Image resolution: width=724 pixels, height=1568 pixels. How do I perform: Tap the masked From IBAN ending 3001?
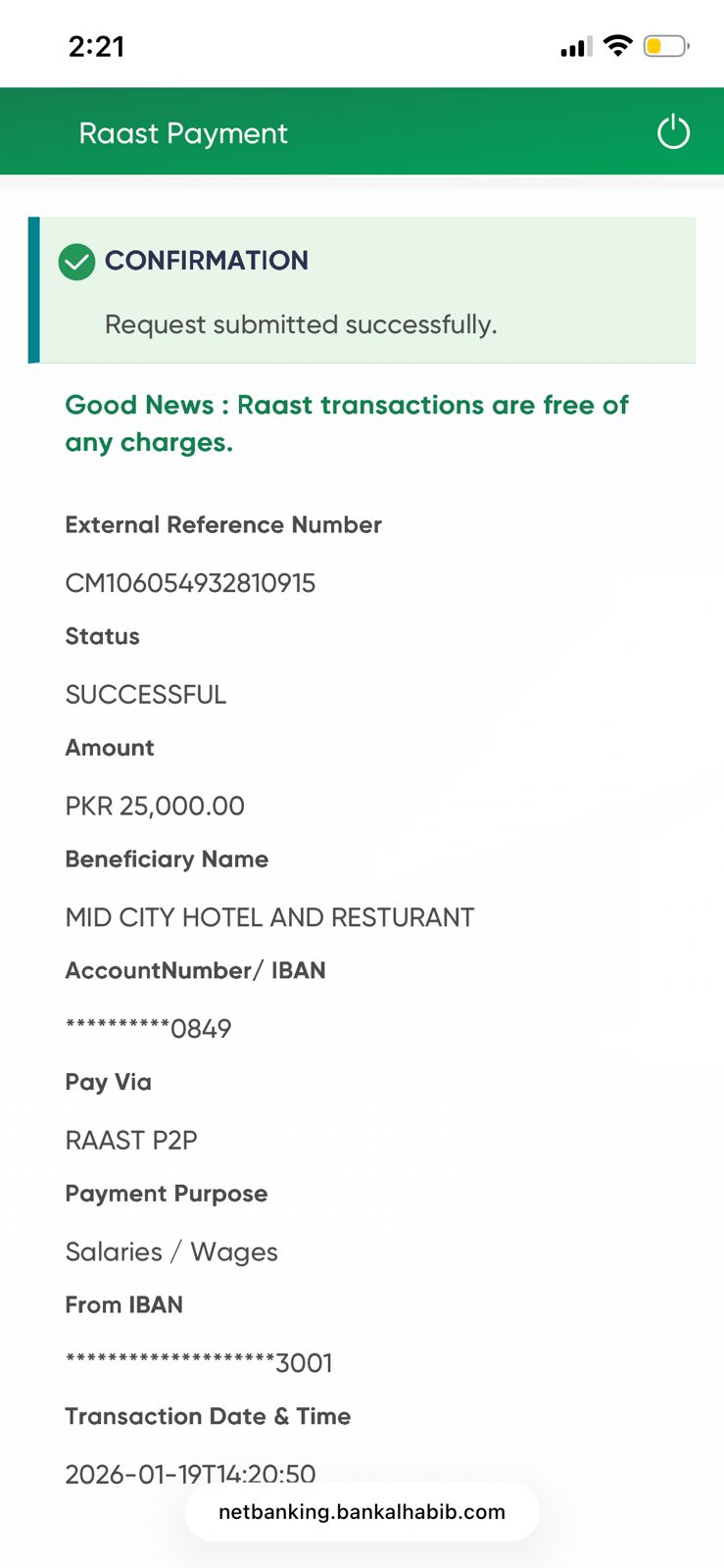pos(199,1362)
